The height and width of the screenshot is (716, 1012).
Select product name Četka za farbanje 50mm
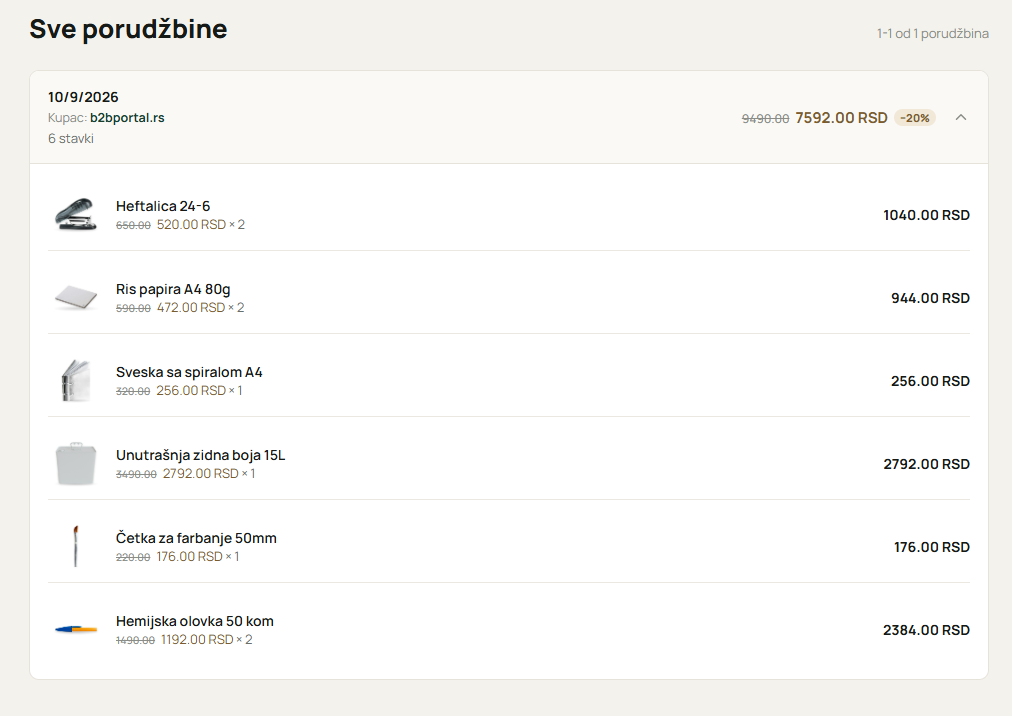[196, 538]
